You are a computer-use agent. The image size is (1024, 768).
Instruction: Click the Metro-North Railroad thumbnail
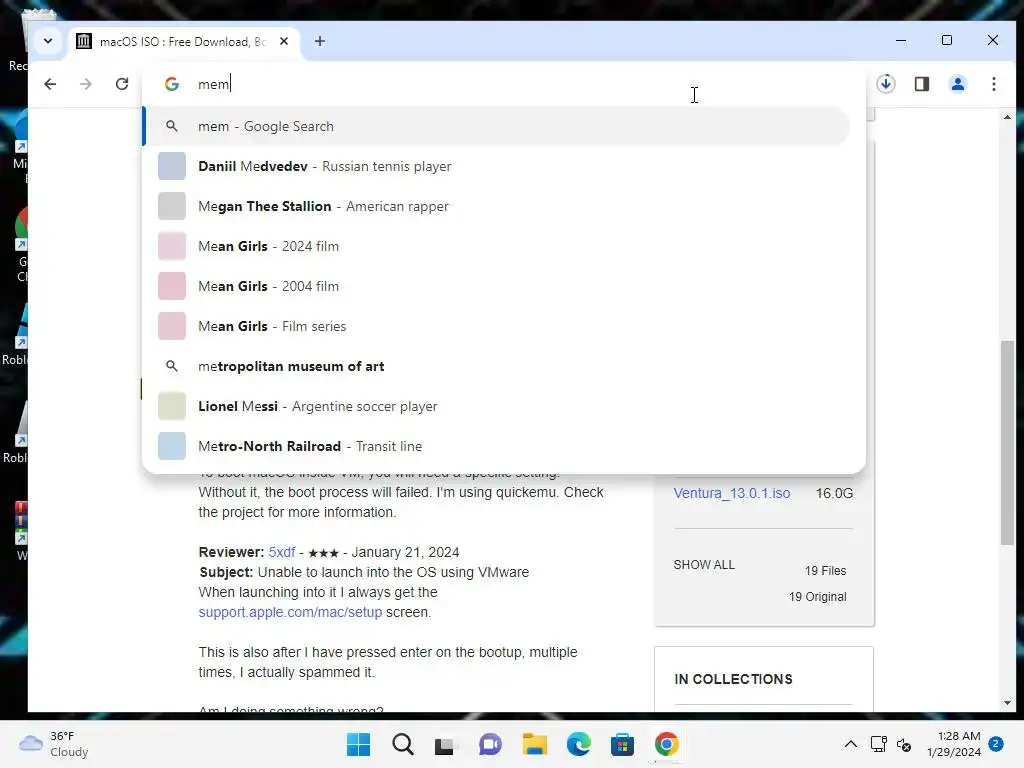[172, 446]
